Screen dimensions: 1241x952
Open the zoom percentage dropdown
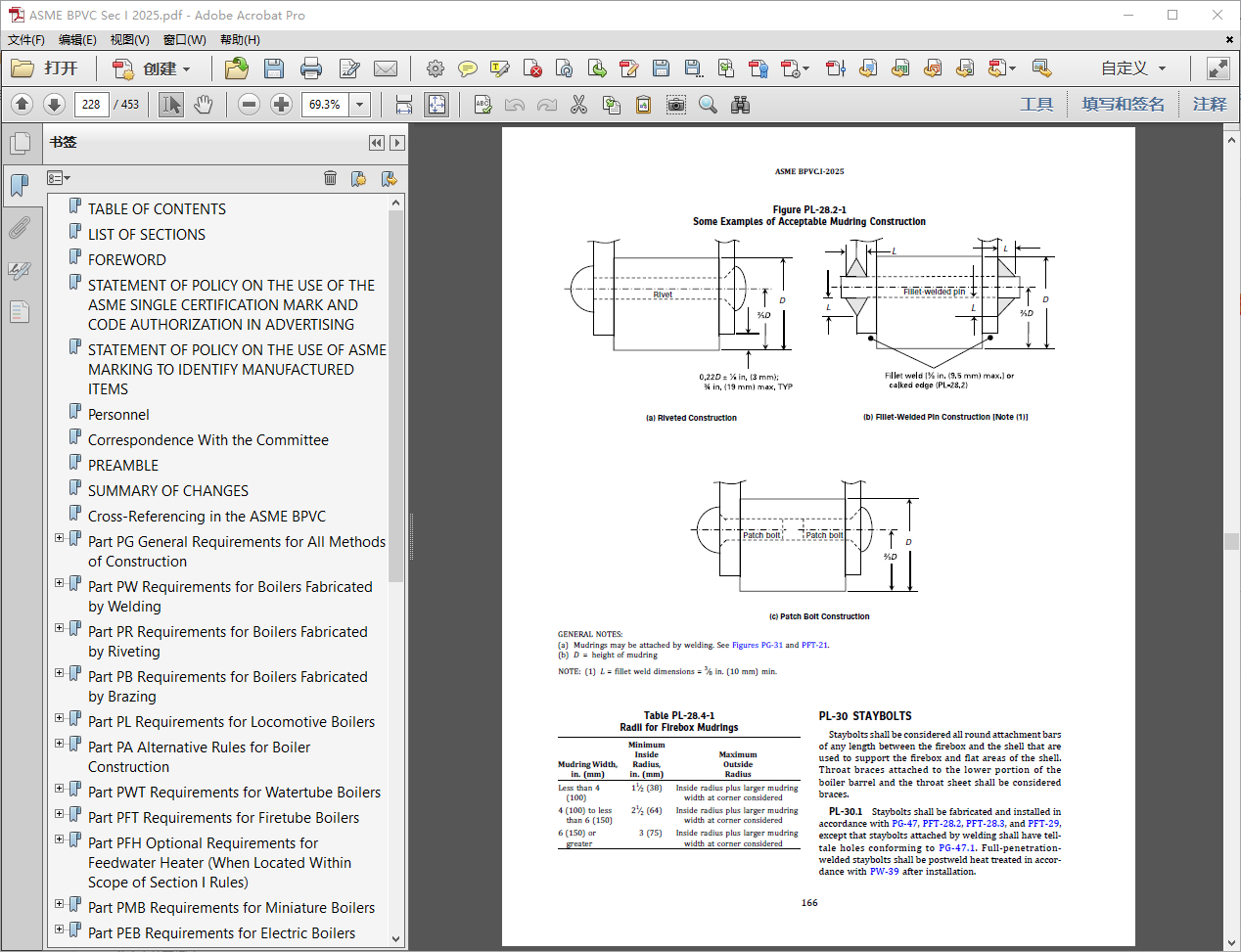click(x=360, y=105)
